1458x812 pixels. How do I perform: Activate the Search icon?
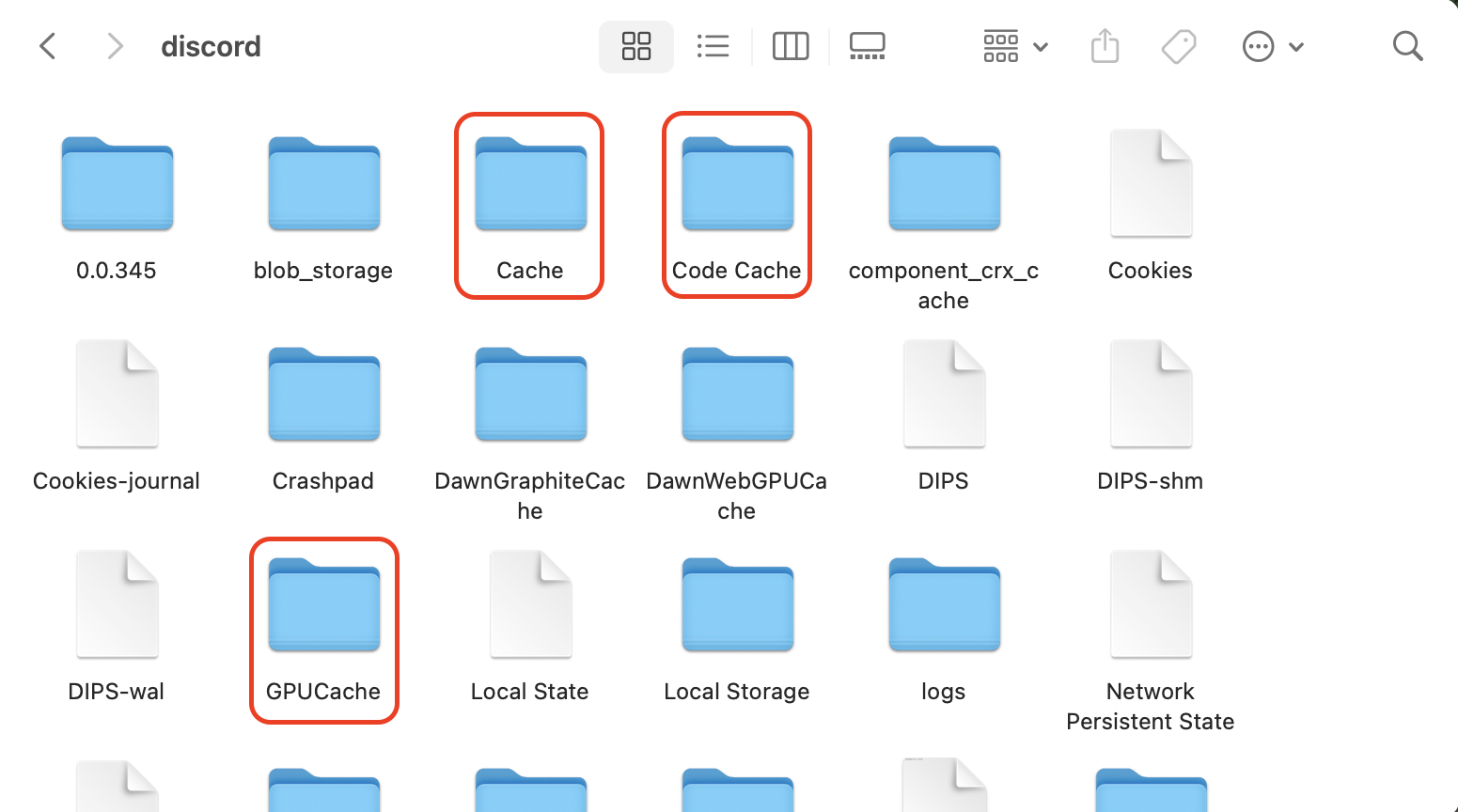tap(1407, 45)
